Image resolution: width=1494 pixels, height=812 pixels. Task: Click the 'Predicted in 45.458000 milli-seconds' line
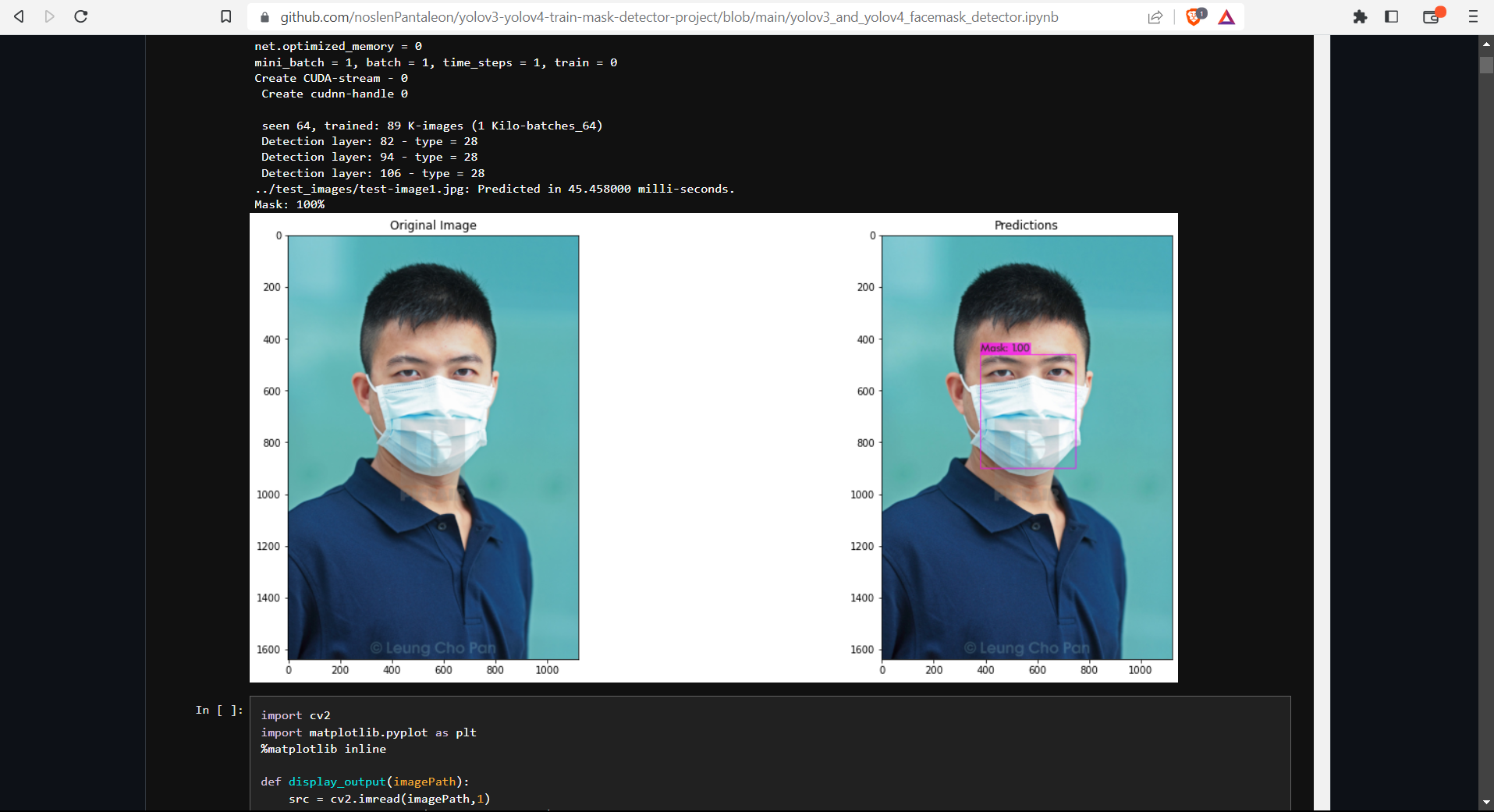point(495,189)
